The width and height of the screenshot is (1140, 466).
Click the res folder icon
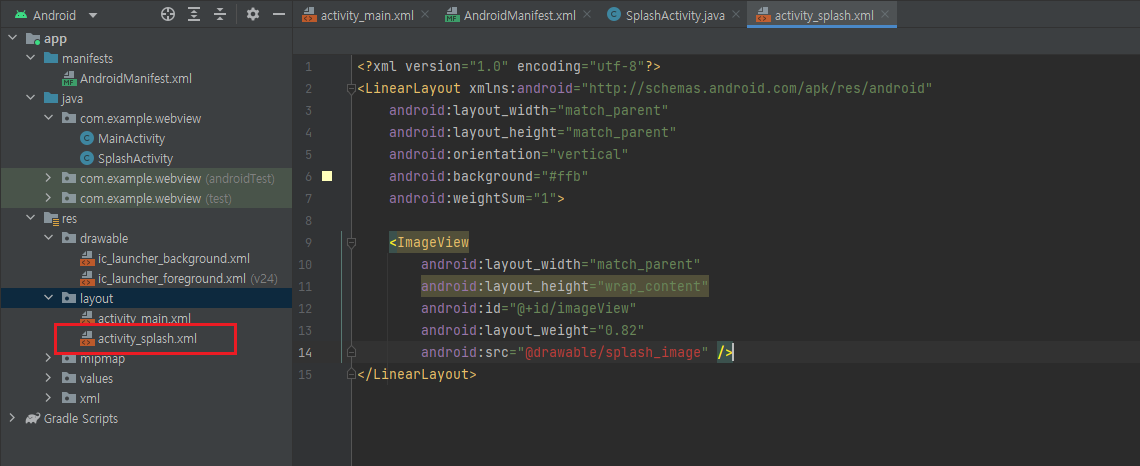(50, 218)
